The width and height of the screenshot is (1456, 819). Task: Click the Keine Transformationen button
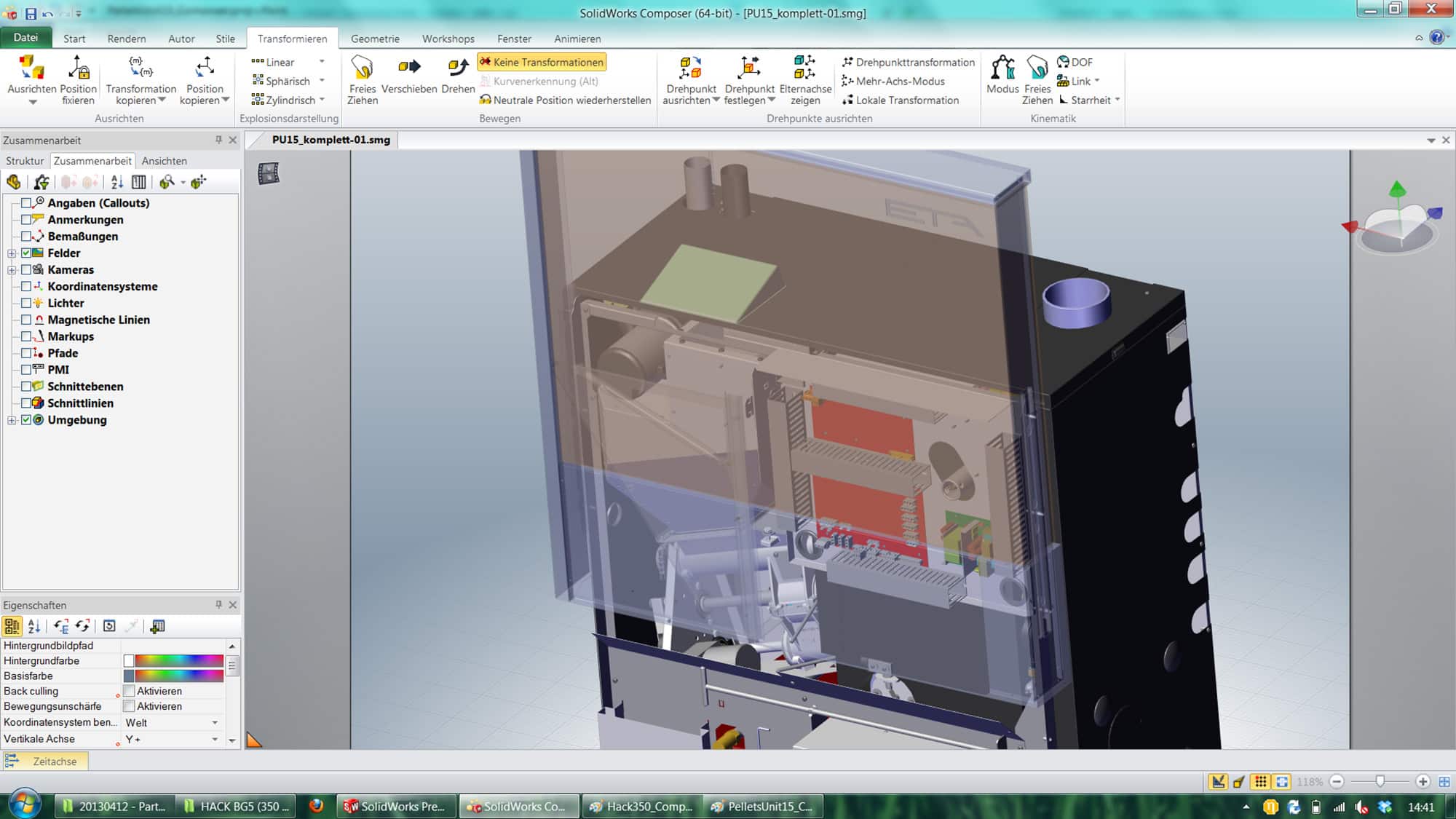click(x=542, y=61)
